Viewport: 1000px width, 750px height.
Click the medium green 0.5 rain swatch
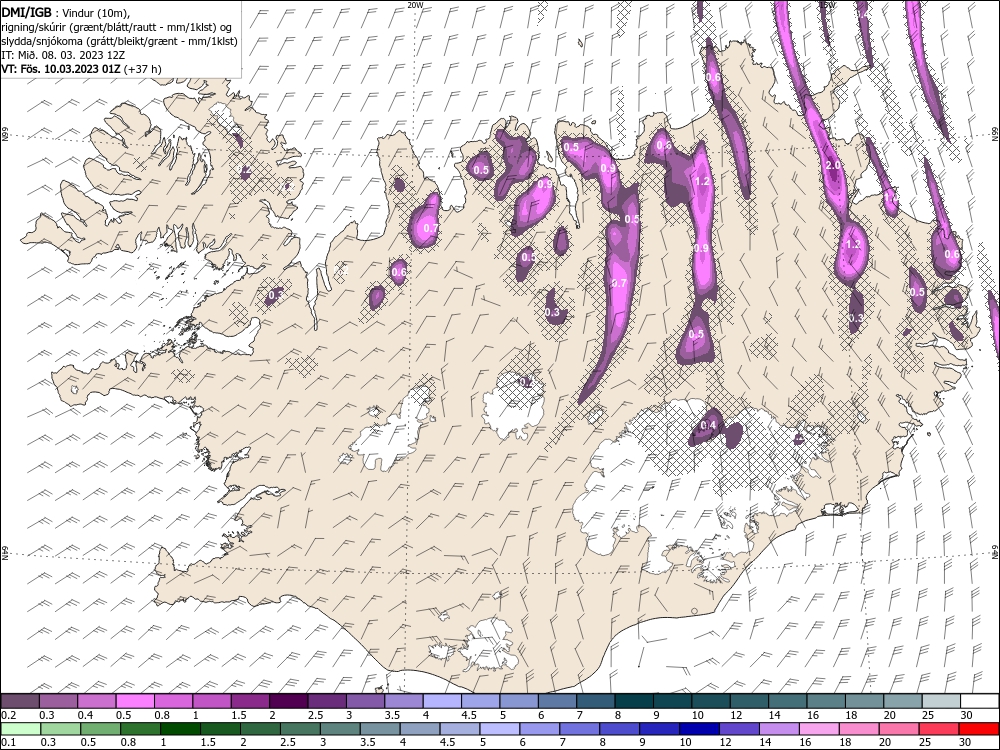99,729
